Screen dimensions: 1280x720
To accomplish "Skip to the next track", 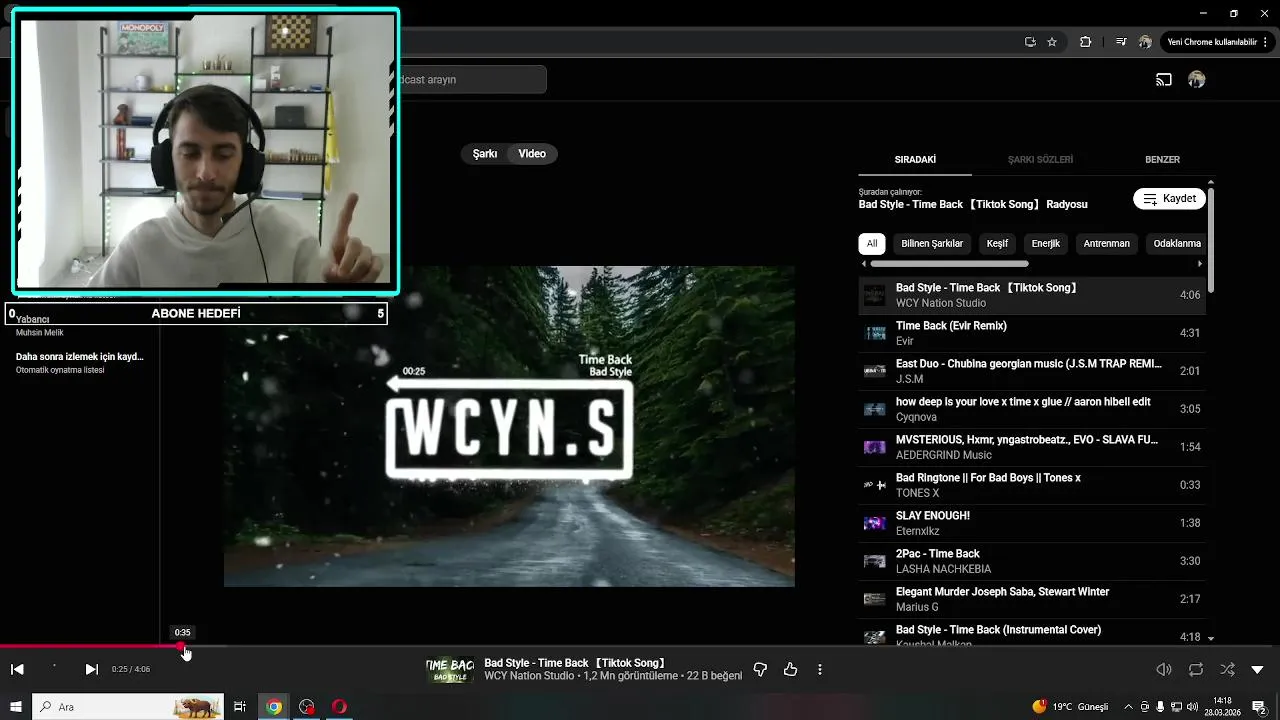I will pos(92,669).
